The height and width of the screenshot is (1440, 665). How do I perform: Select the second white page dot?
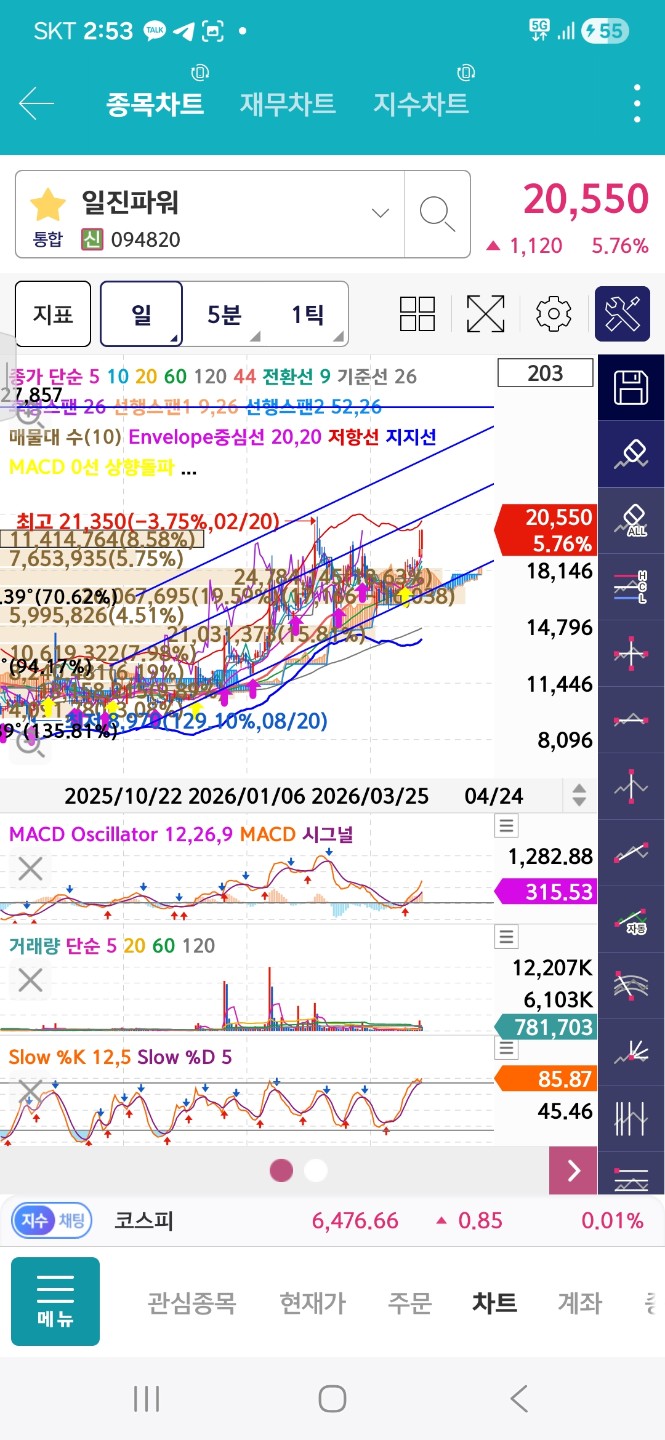point(315,1170)
